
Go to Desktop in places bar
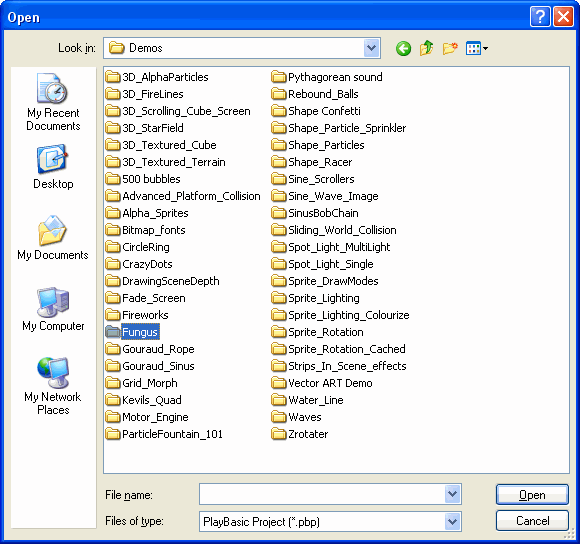(x=53, y=167)
